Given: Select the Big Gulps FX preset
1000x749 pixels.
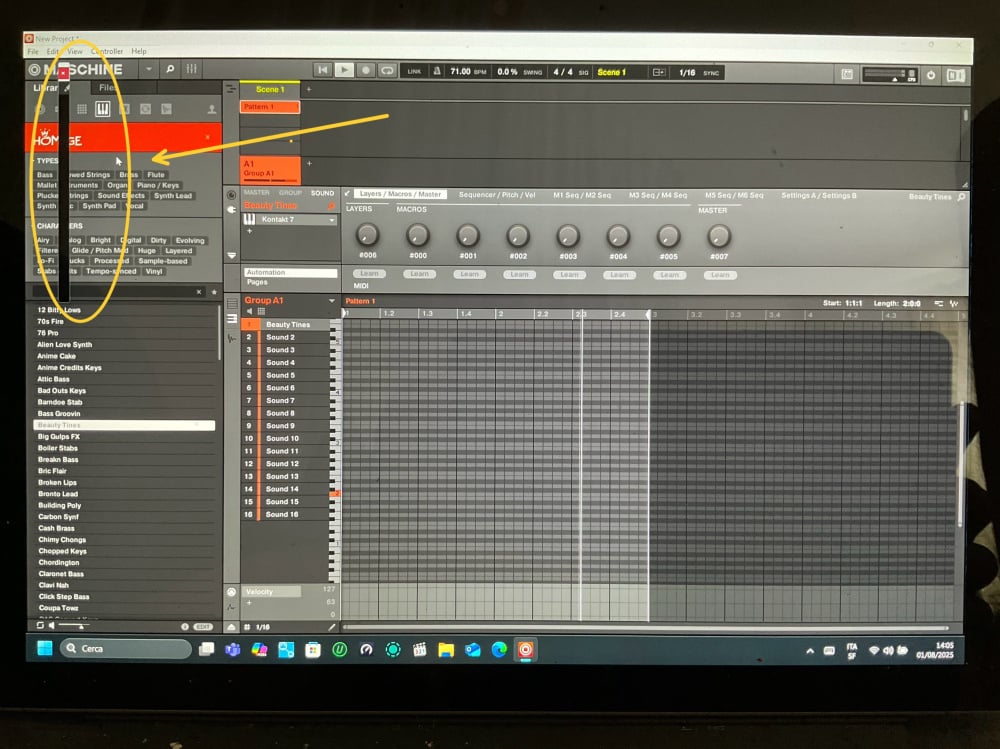Looking at the screenshot, I should (x=124, y=437).
